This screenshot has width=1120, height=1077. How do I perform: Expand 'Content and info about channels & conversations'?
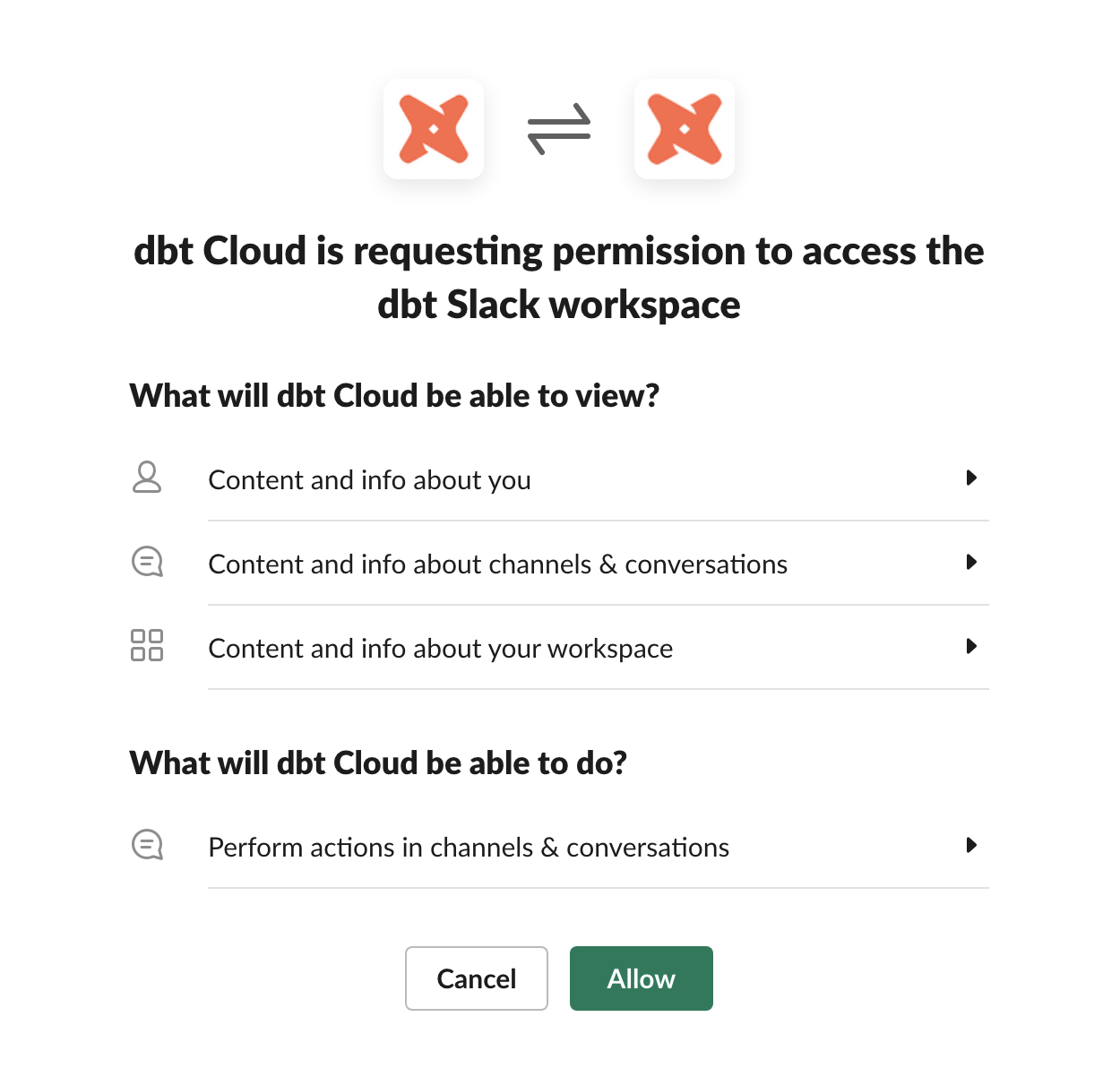[972, 563]
